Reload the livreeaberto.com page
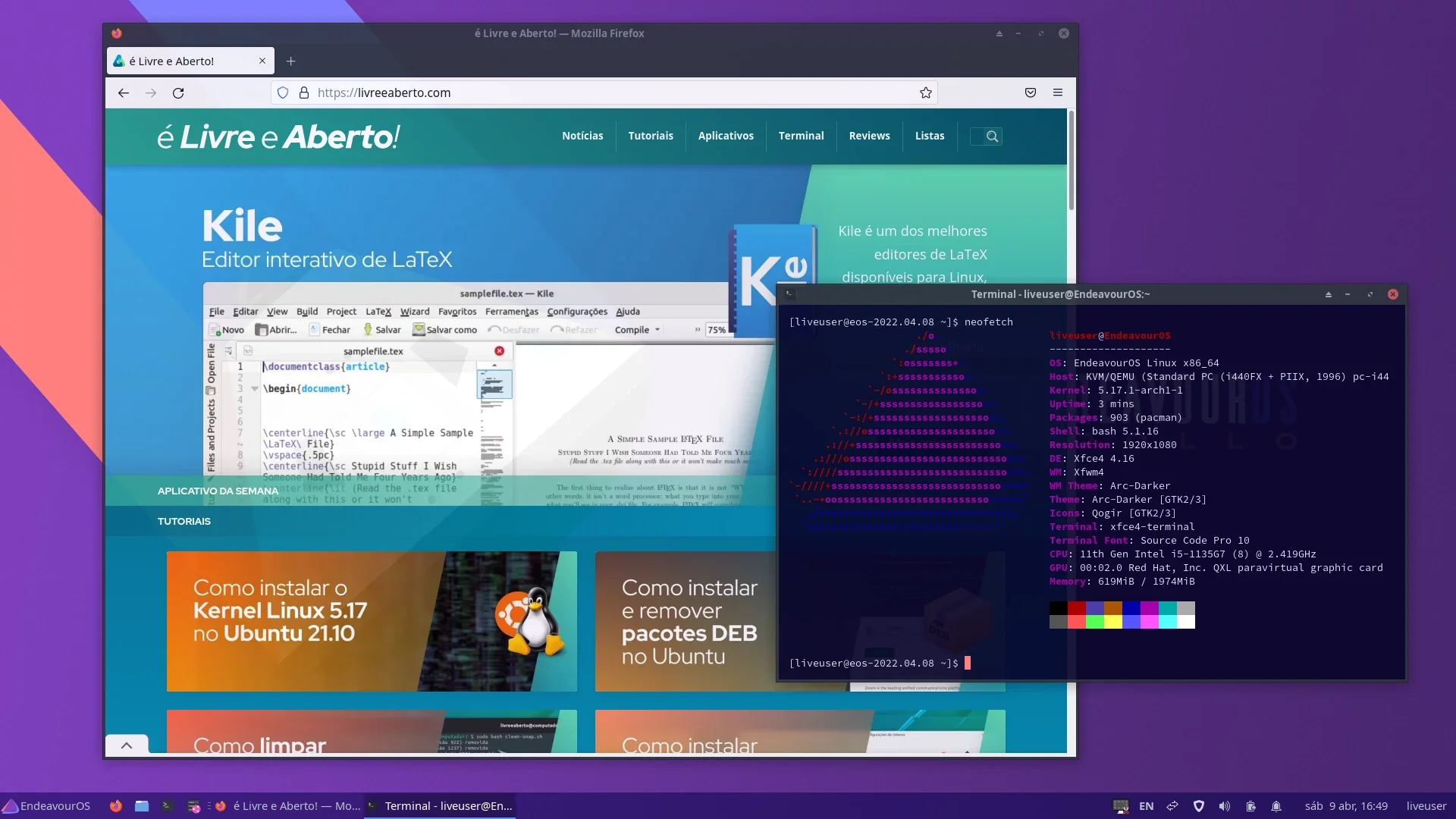1456x819 pixels. click(x=178, y=93)
